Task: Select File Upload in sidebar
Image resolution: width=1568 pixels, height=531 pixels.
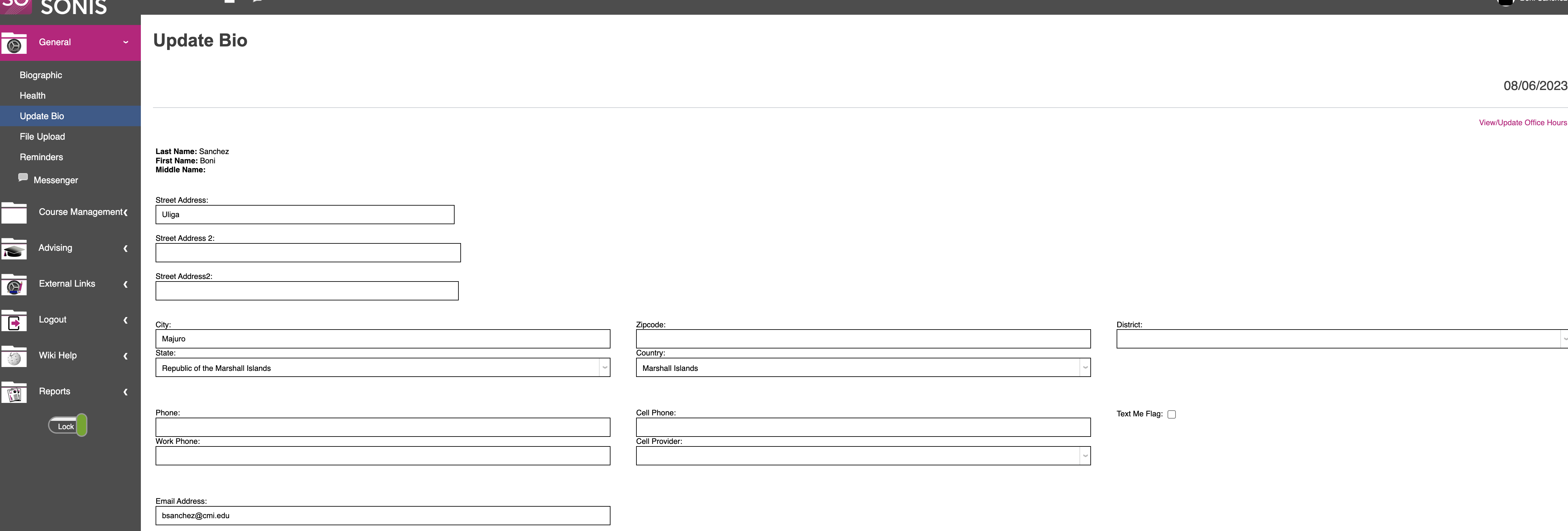Action: [42, 136]
